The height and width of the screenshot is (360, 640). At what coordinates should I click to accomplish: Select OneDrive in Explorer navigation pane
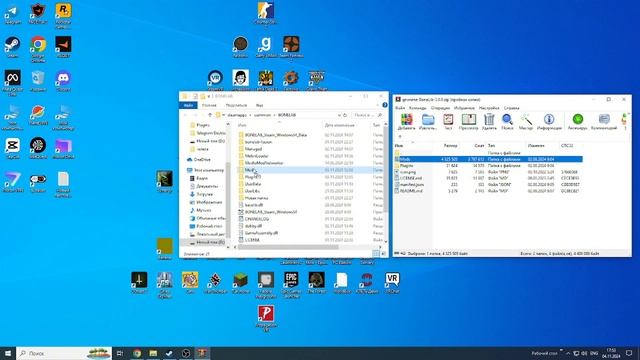click(x=202, y=160)
